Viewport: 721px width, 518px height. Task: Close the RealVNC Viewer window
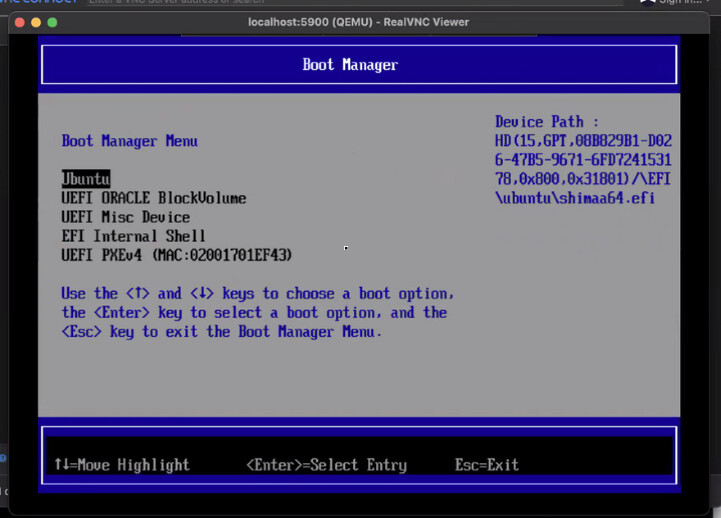coord(20,22)
